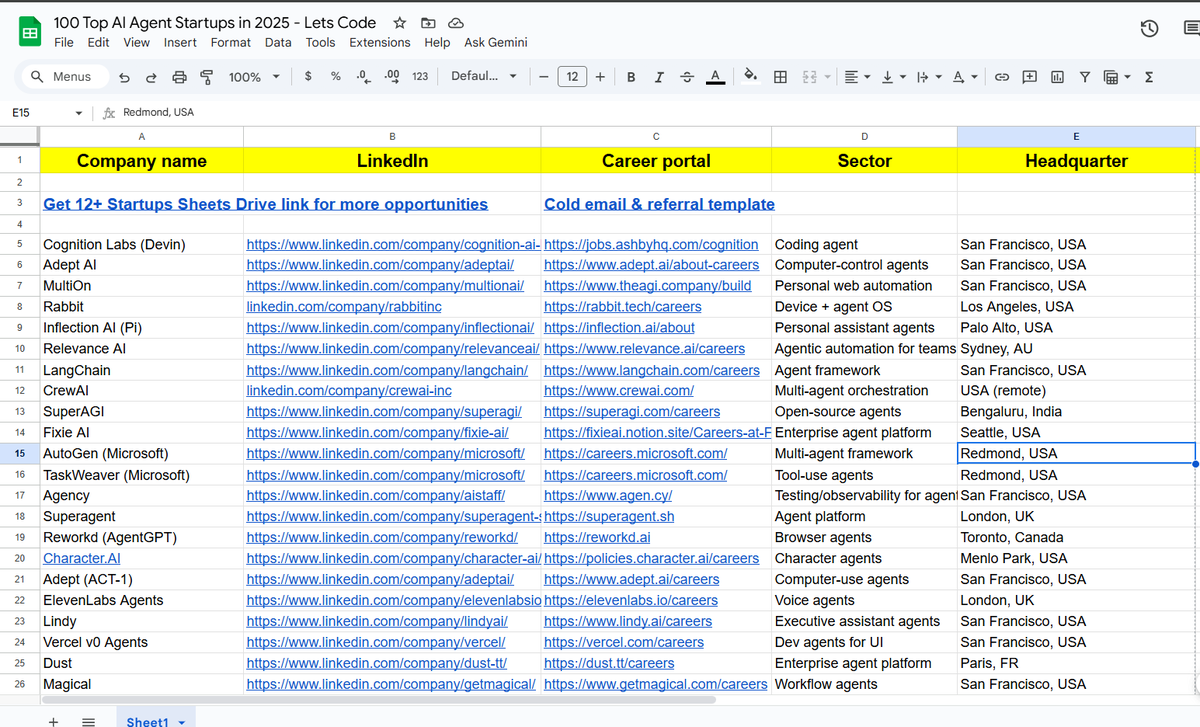Open the Tools menu
Viewport: 1200px width, 727px height.
click(x=320, y=42)
